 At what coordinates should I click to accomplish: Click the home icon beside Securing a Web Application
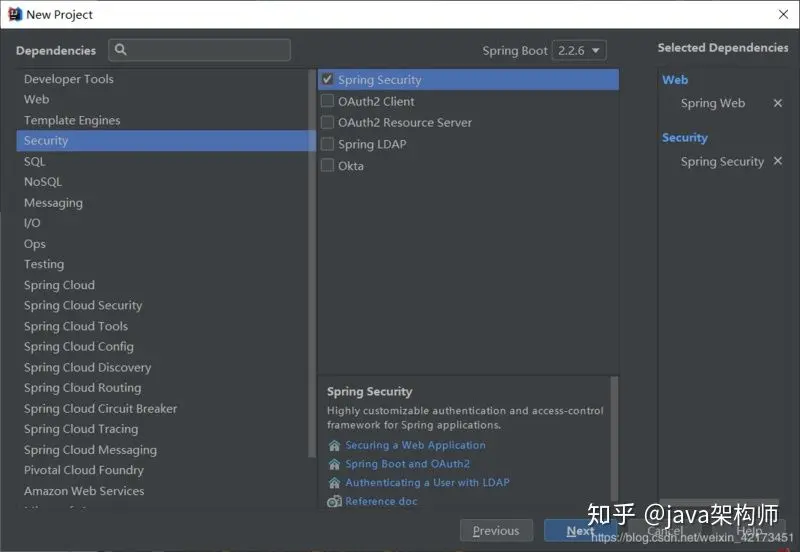point(334,445)
